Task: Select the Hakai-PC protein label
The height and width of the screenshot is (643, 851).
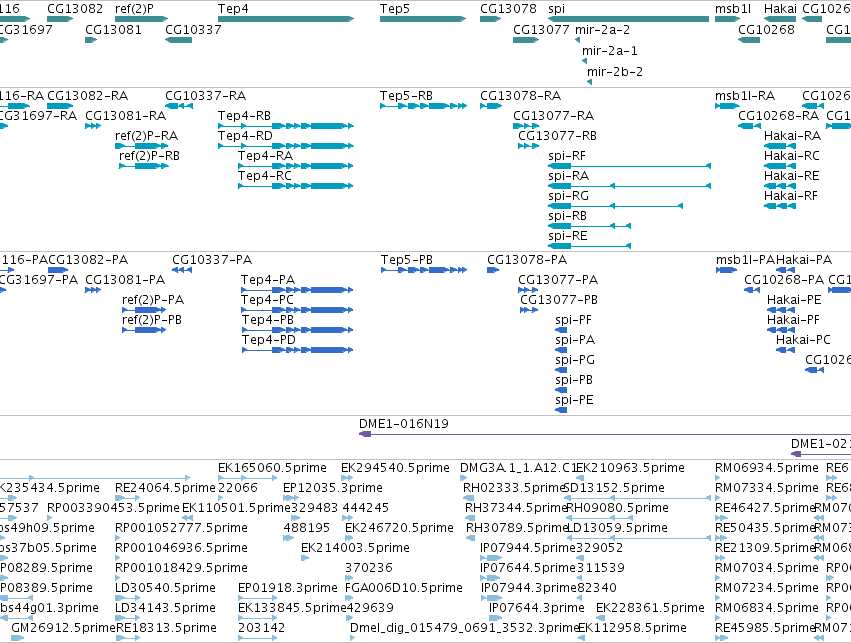Action: (x=803, y=340)
